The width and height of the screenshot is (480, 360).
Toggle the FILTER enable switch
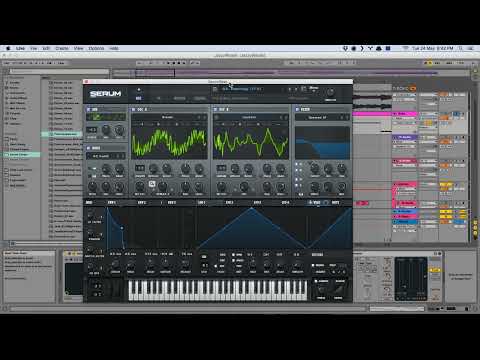(x=297, y=109)
